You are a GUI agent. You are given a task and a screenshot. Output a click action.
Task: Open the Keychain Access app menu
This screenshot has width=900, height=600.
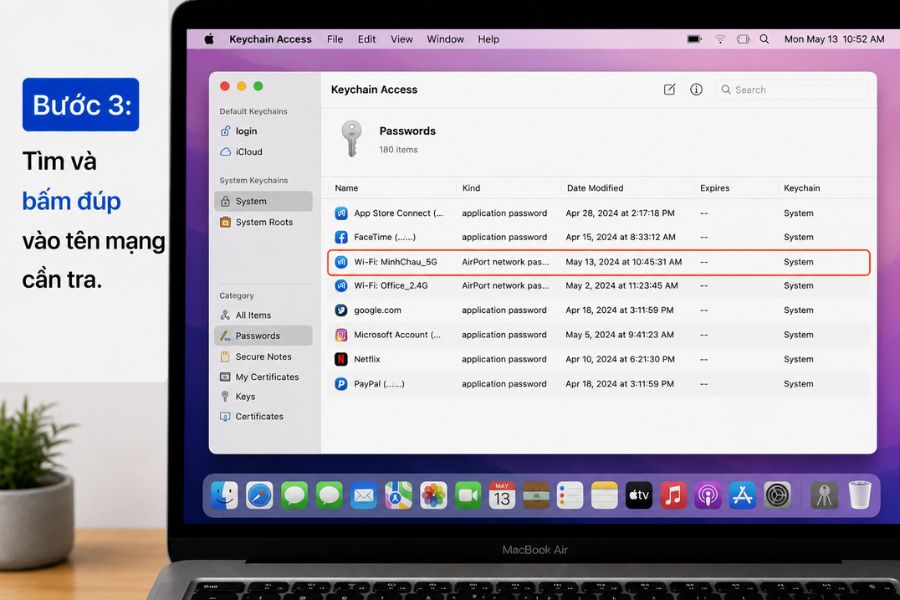[x=270, y=39]
